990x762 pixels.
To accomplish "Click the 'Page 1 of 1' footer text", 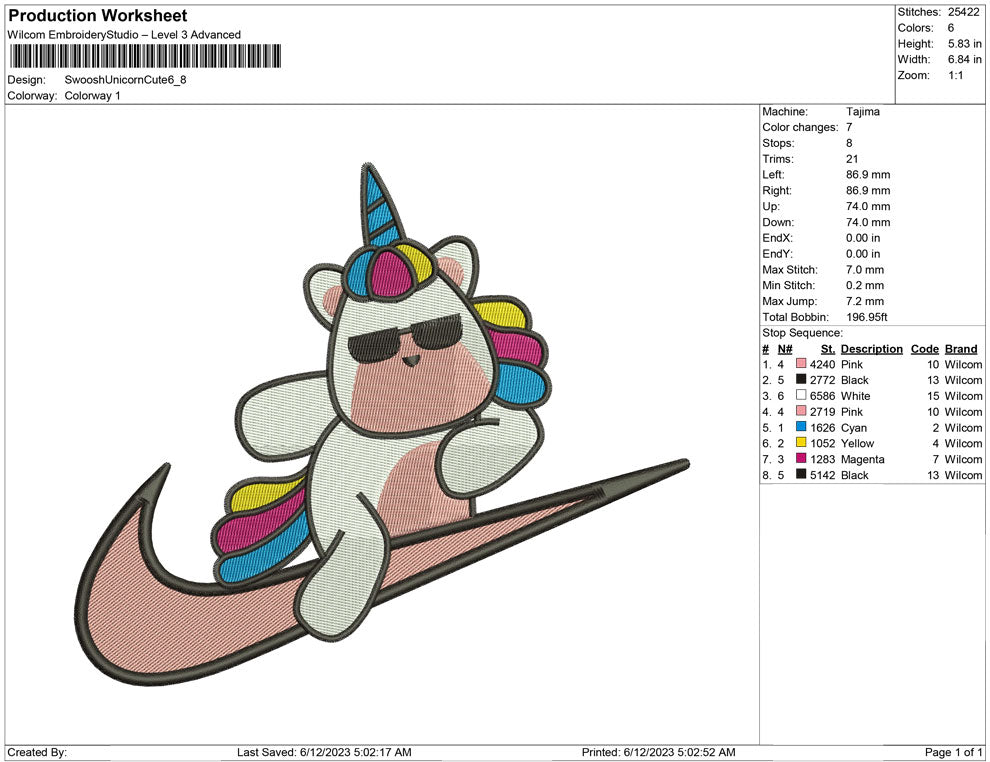I will coord(953,752).
